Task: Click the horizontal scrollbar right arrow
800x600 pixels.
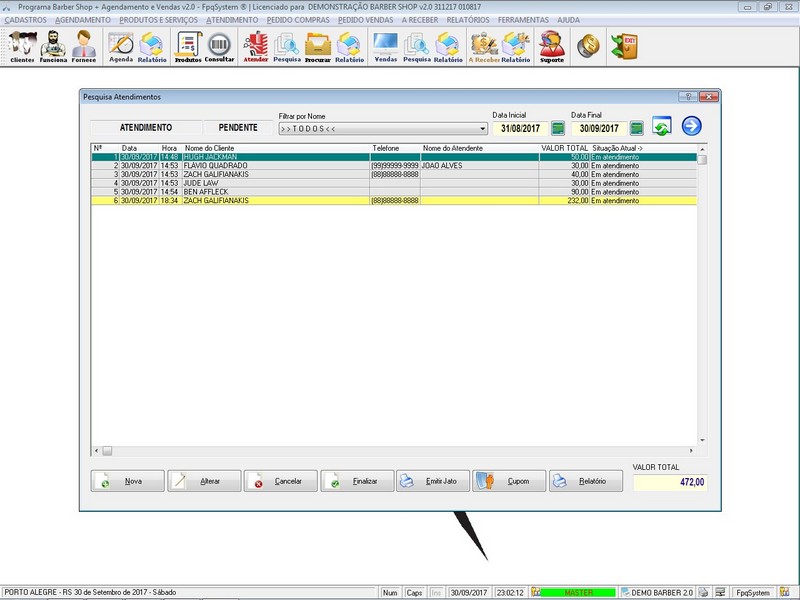Action: click(691, 451)
